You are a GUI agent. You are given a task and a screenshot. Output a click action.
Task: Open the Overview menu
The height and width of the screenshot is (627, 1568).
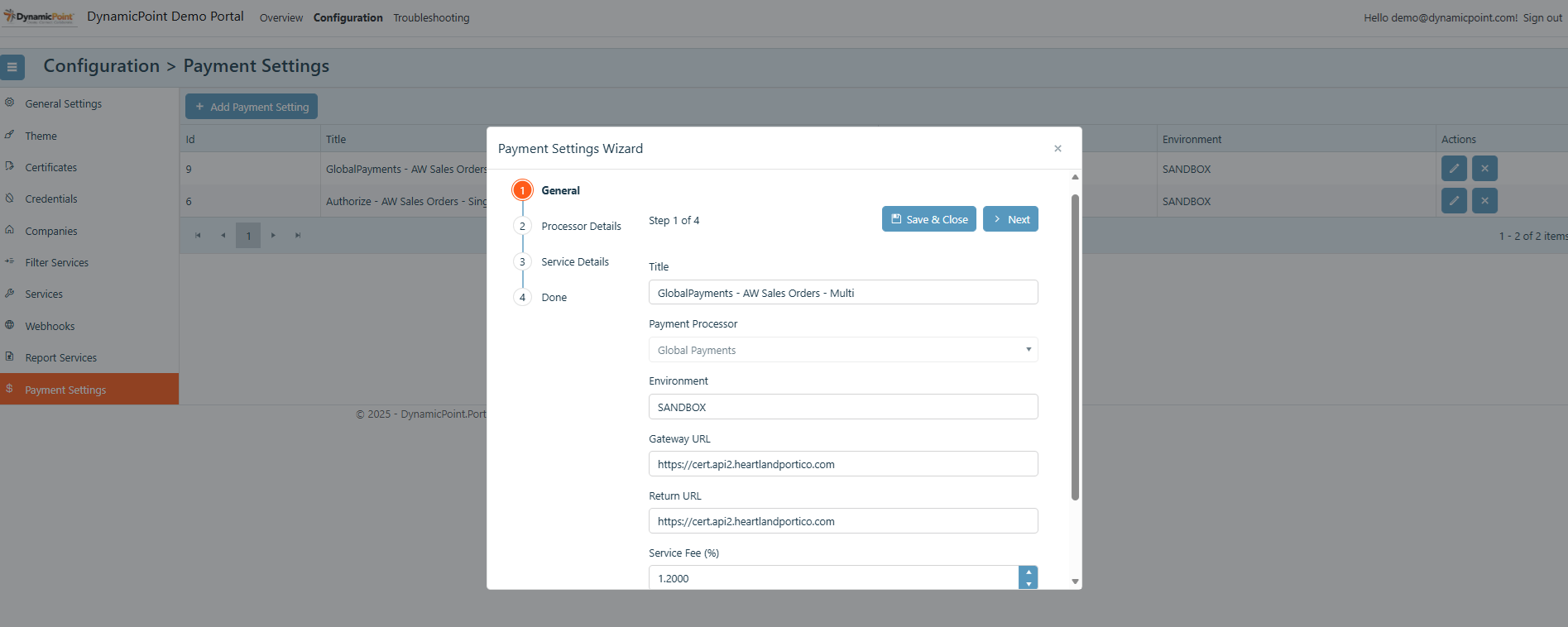[281, 17]
